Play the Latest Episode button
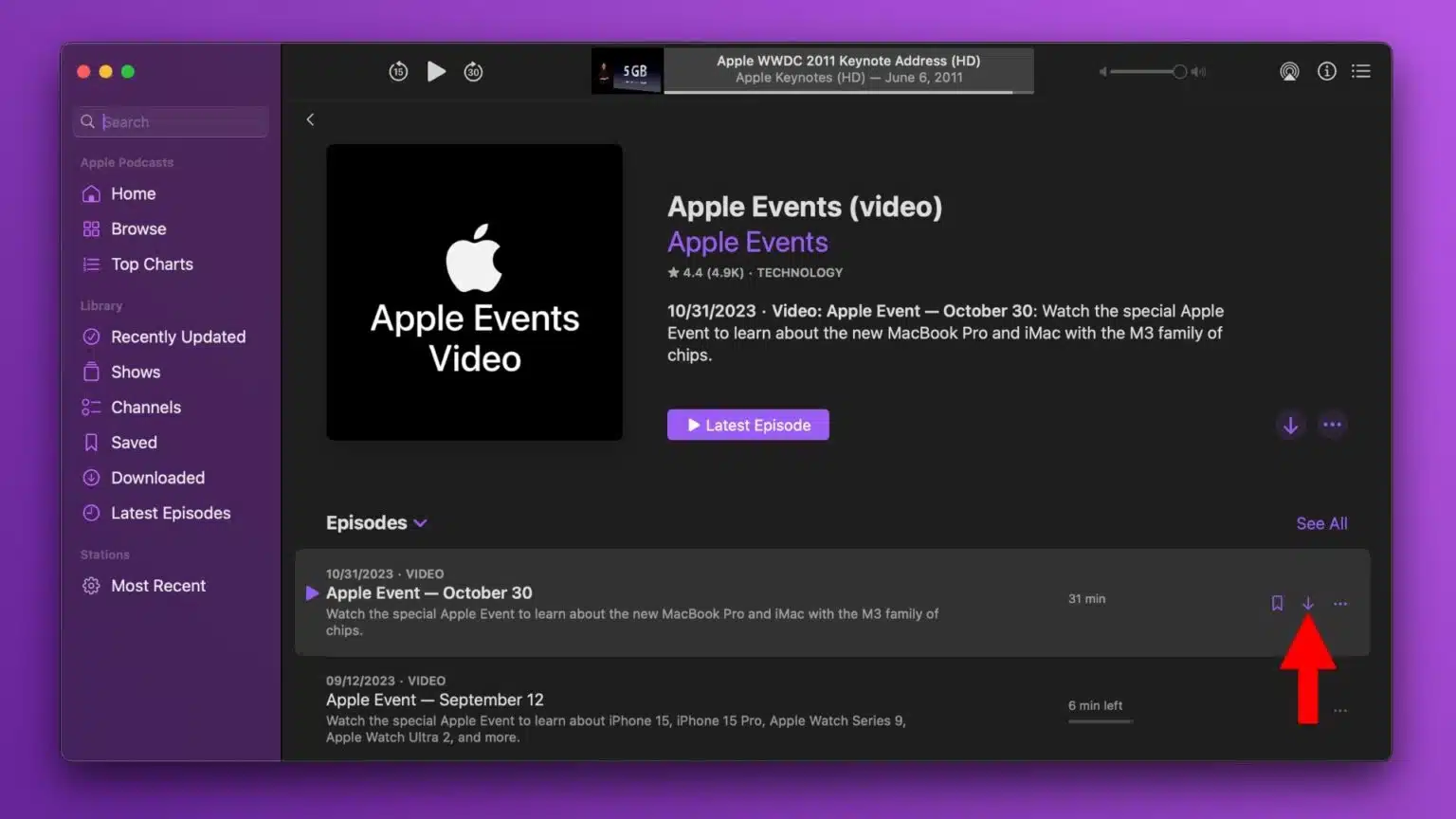 [748, 425]
